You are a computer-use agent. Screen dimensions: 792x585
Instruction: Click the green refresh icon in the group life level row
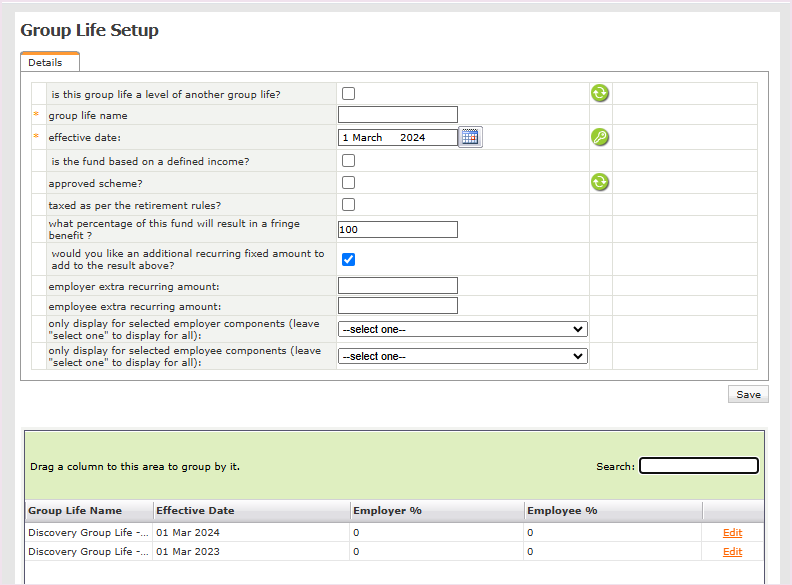pos(599,94)
